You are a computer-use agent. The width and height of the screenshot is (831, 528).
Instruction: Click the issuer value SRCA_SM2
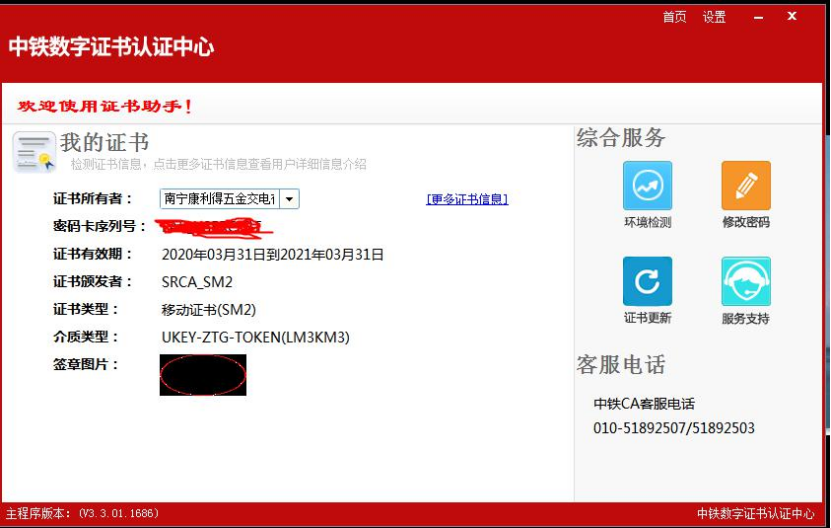pyautogui.click(x=197, y=282)
